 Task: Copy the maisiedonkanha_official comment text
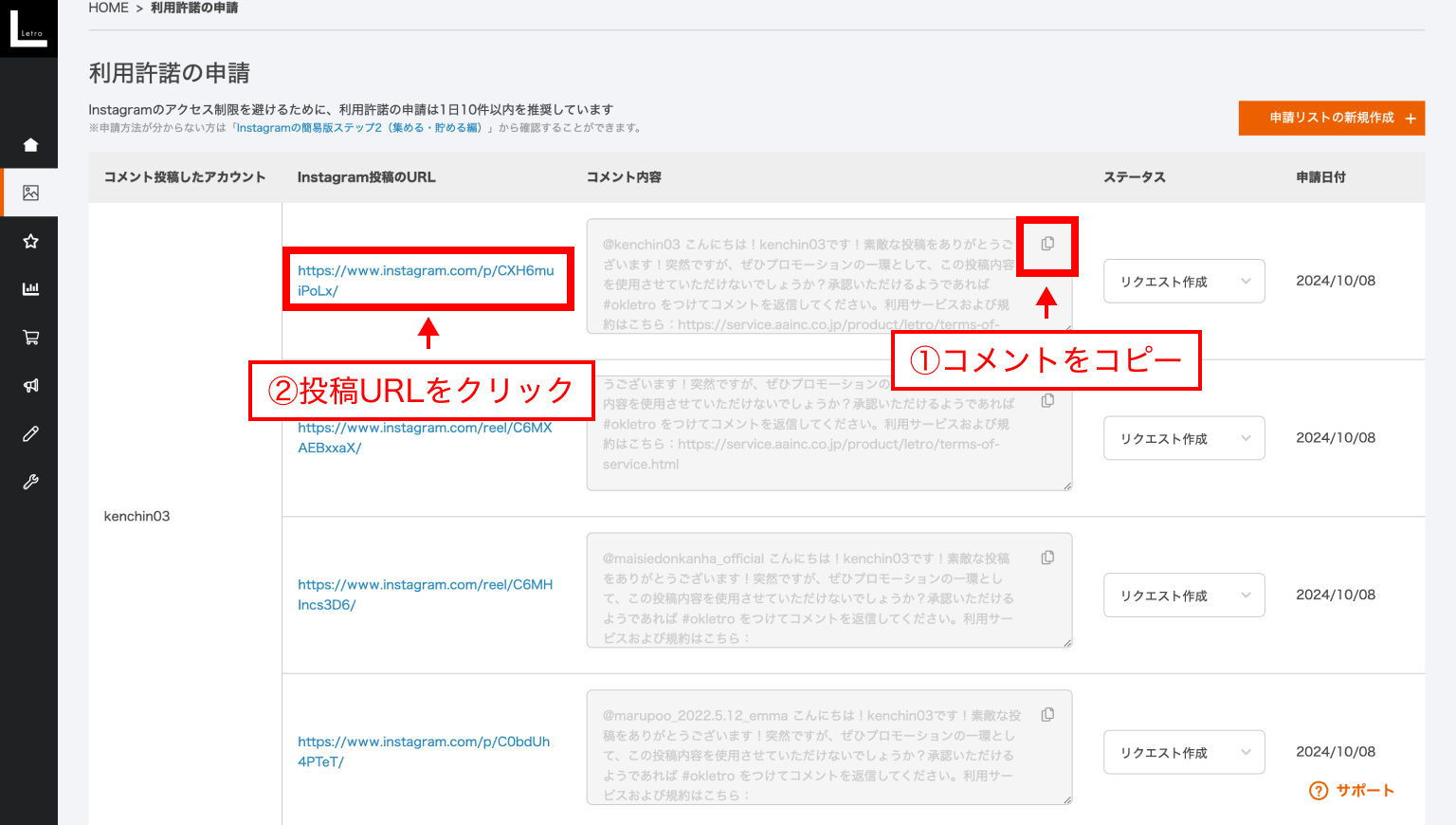[1047, 558]
